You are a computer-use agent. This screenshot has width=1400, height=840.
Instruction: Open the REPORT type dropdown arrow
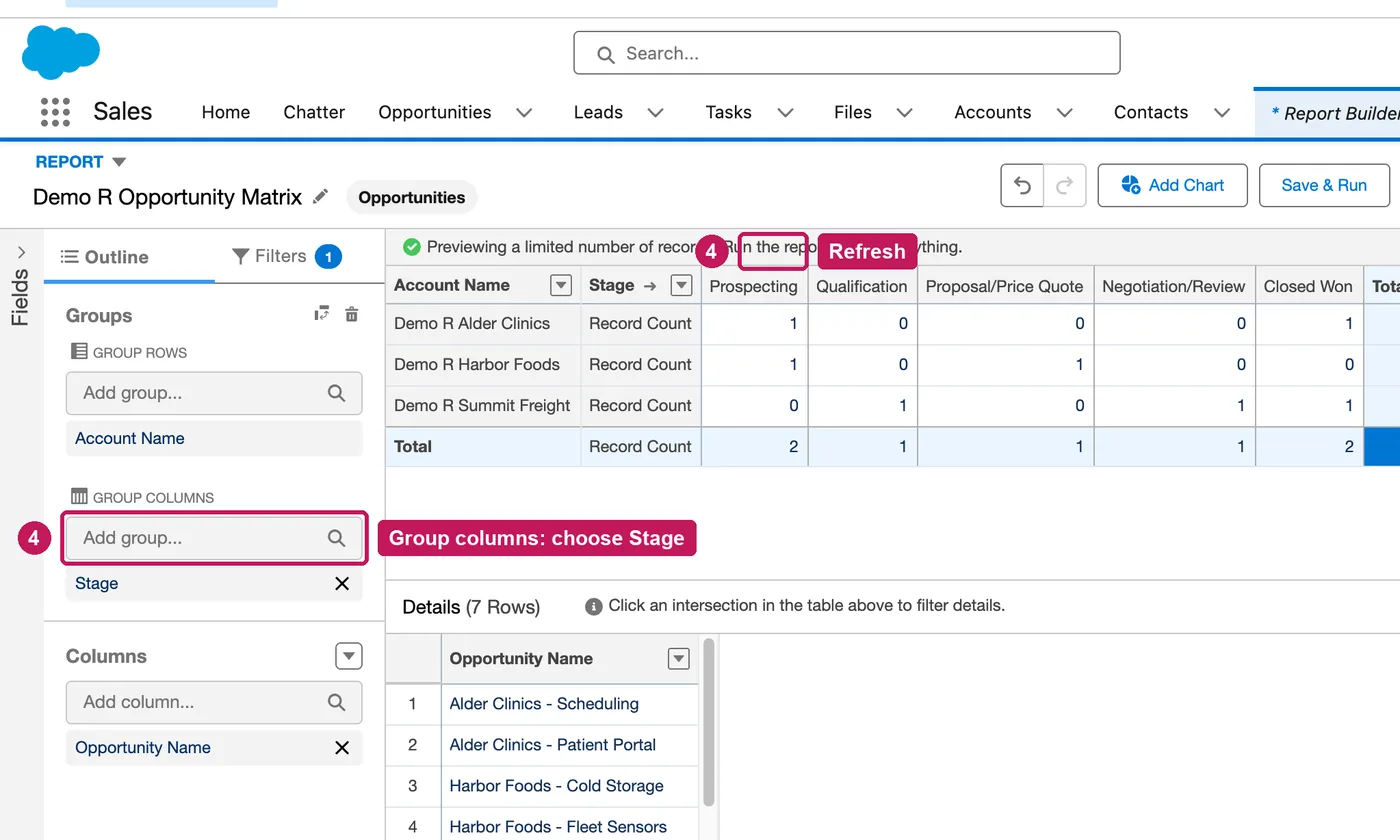click(x=119, y=162)
